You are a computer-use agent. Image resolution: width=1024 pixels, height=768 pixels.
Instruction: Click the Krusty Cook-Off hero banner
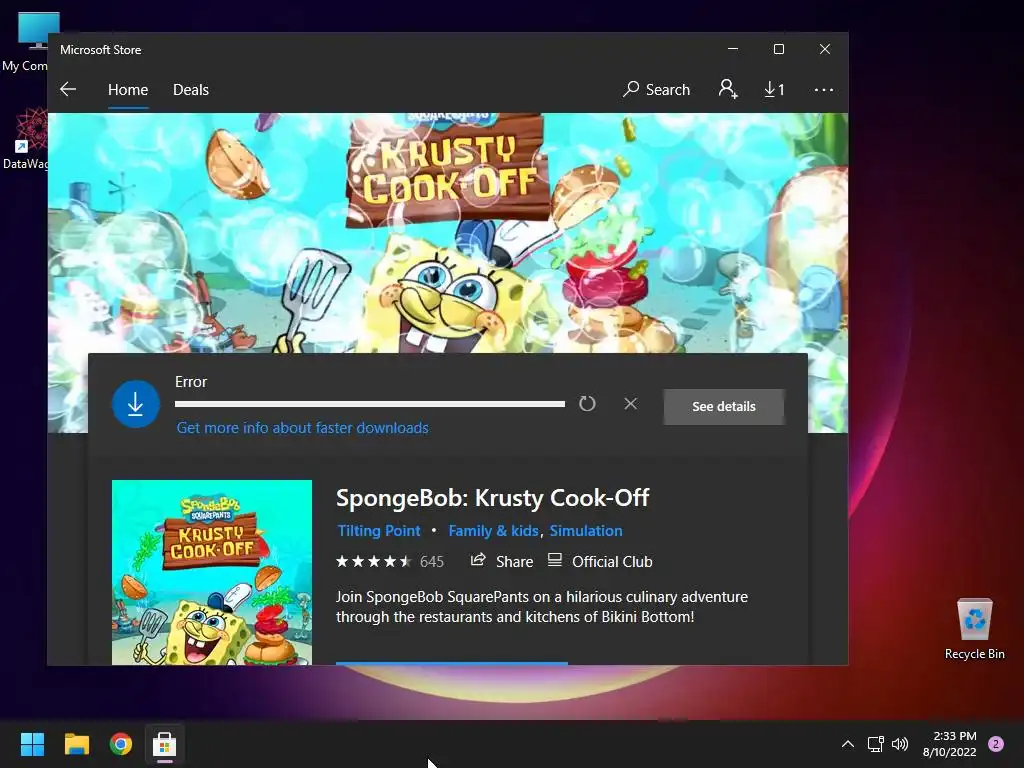pyautogui.click(x=448, y=232)
